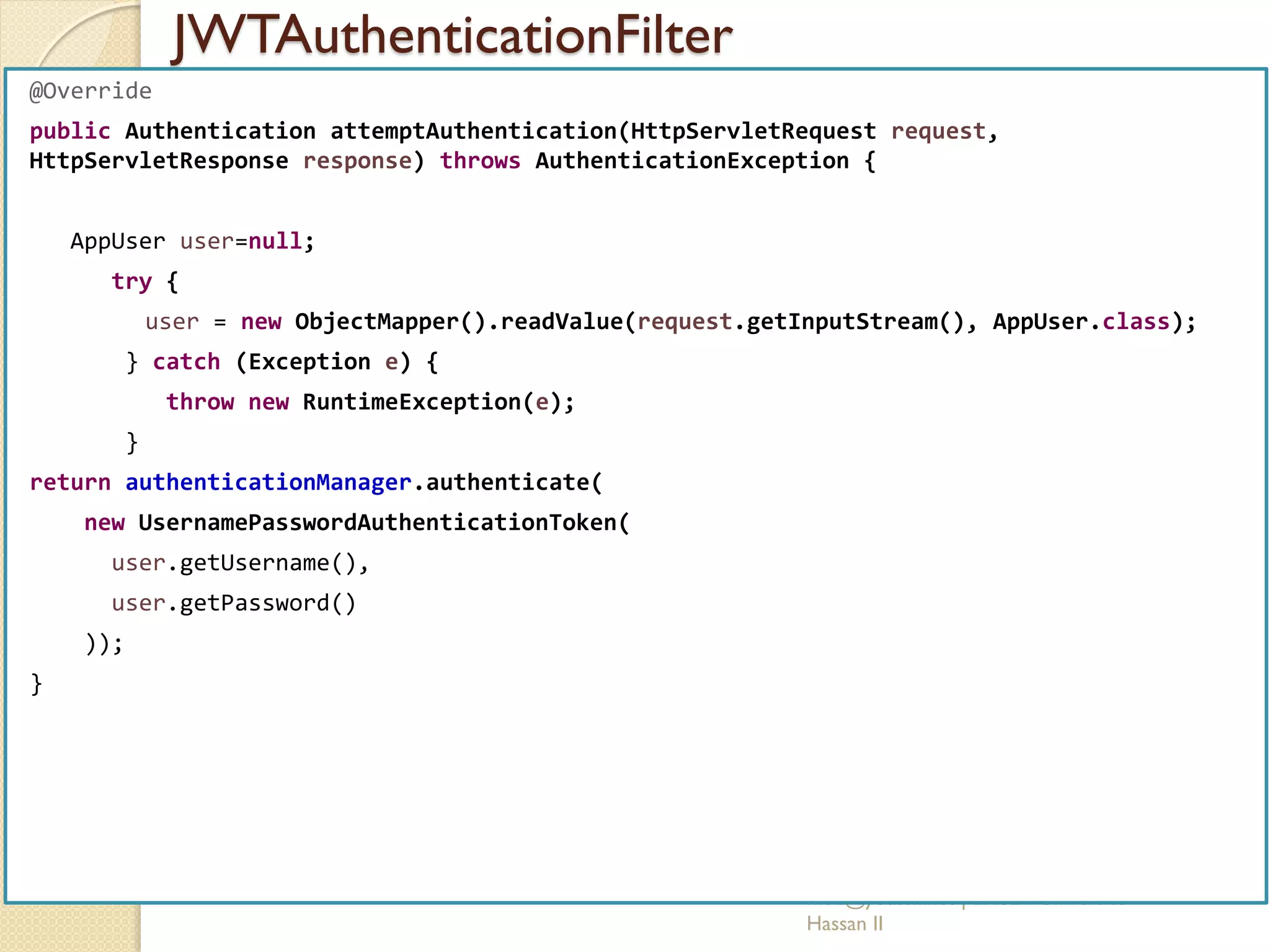This screenshot has width=1270, height=952.
Task: Click request.getInputStream() expression
Action: point(799,321)
